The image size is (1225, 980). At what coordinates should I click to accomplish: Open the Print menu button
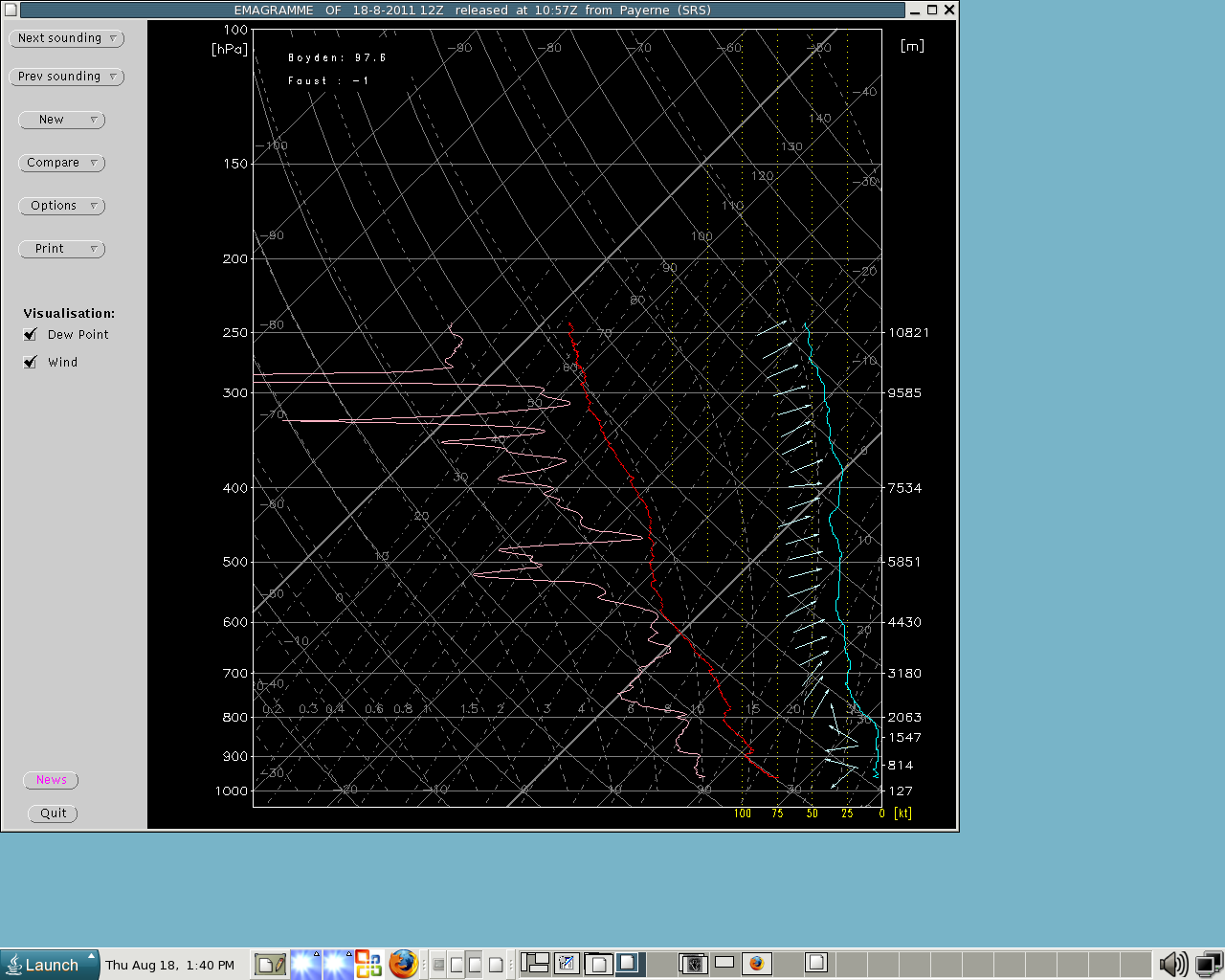(x=61, y=249)
